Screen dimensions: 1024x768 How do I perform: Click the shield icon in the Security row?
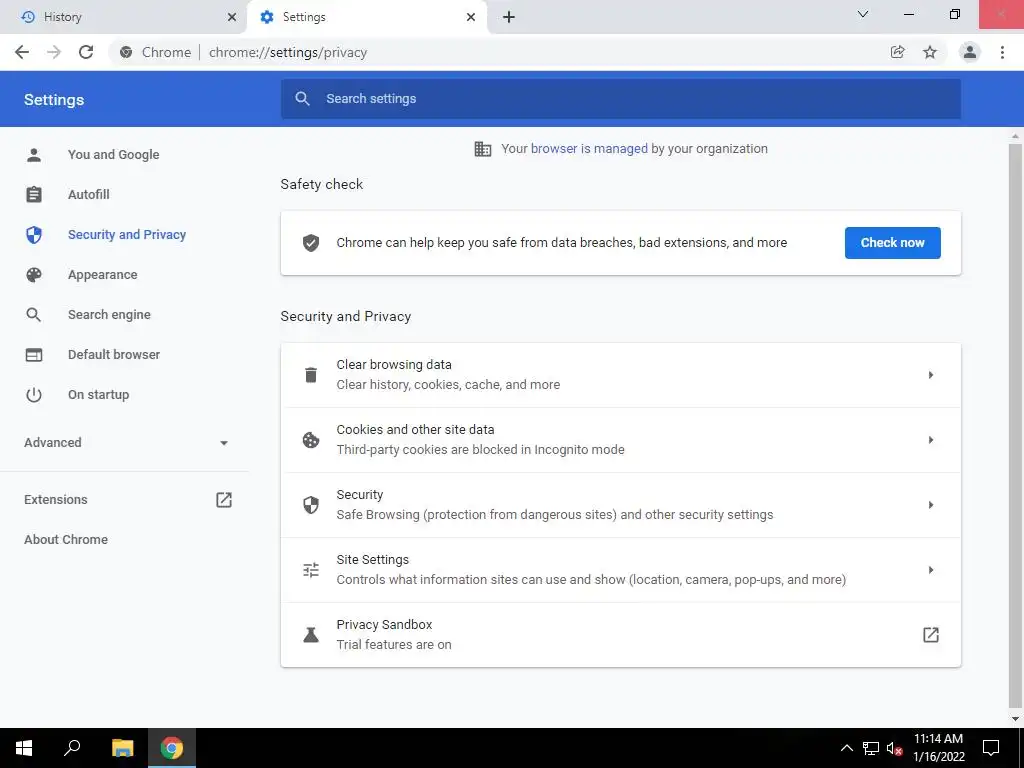tap(311, 505)
